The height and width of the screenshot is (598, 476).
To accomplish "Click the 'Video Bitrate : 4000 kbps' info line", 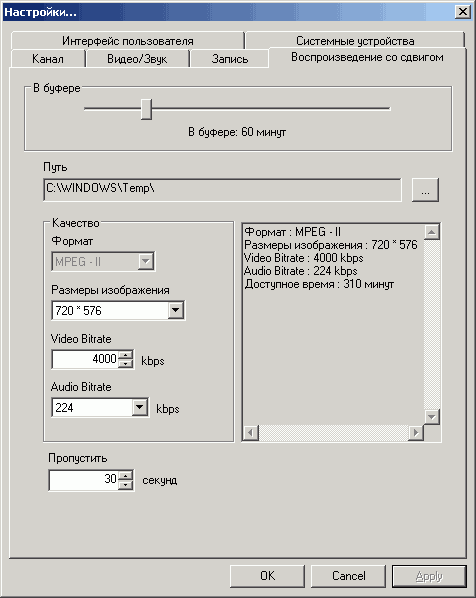I will coord(304,258).
